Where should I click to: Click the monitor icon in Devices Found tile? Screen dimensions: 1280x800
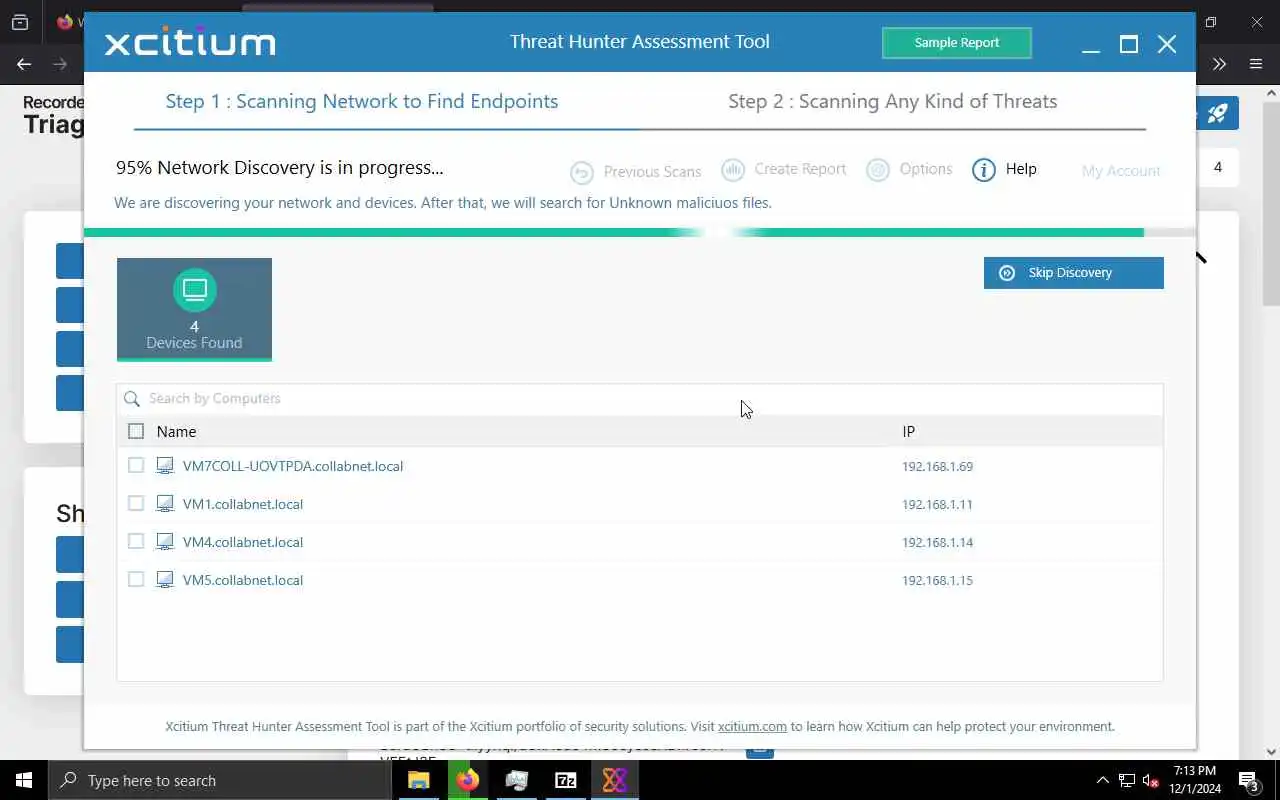click(x=194, y=290)
